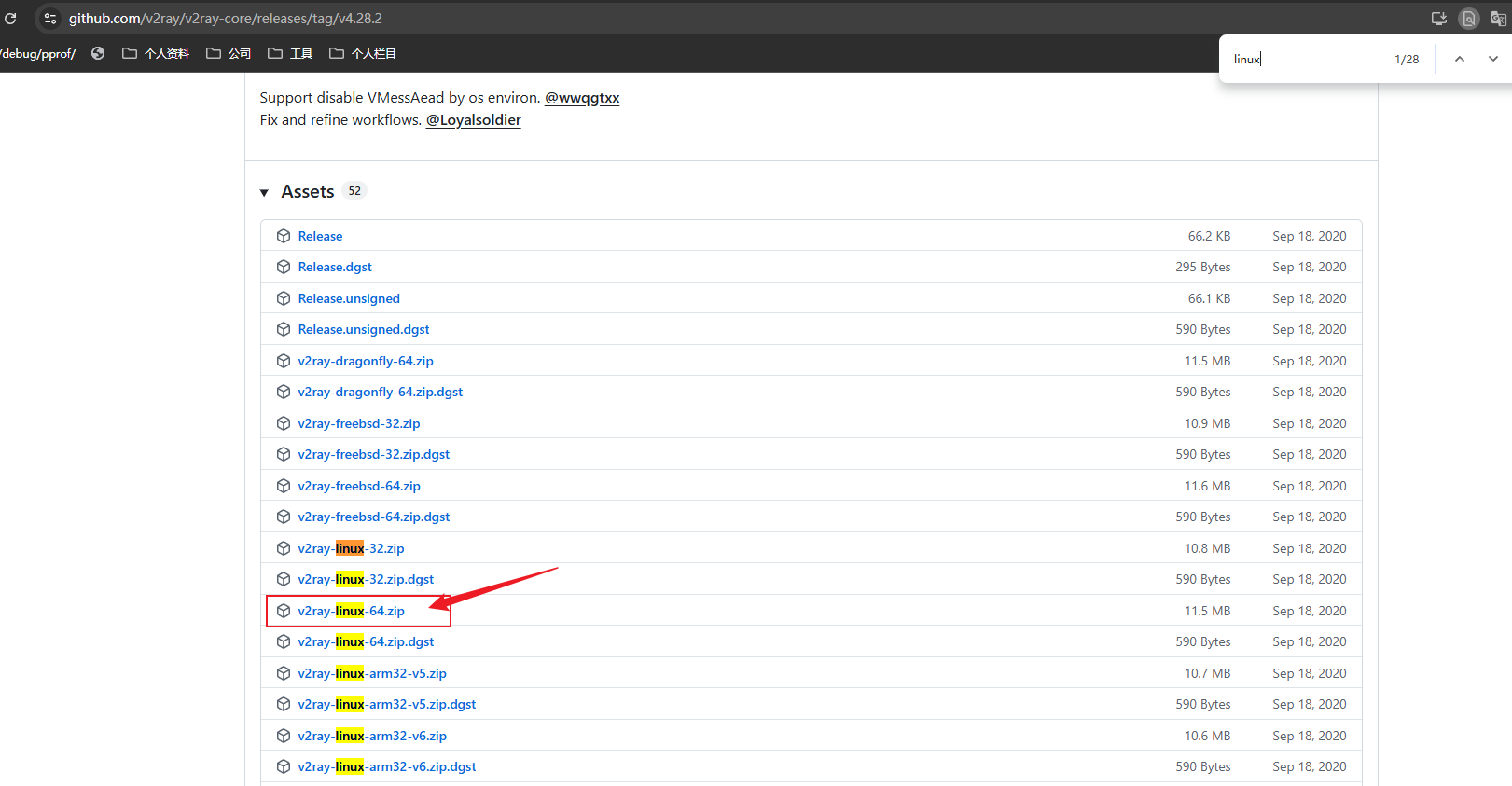Click the package icon beside Release.unsigned

[x=284, y=298]
